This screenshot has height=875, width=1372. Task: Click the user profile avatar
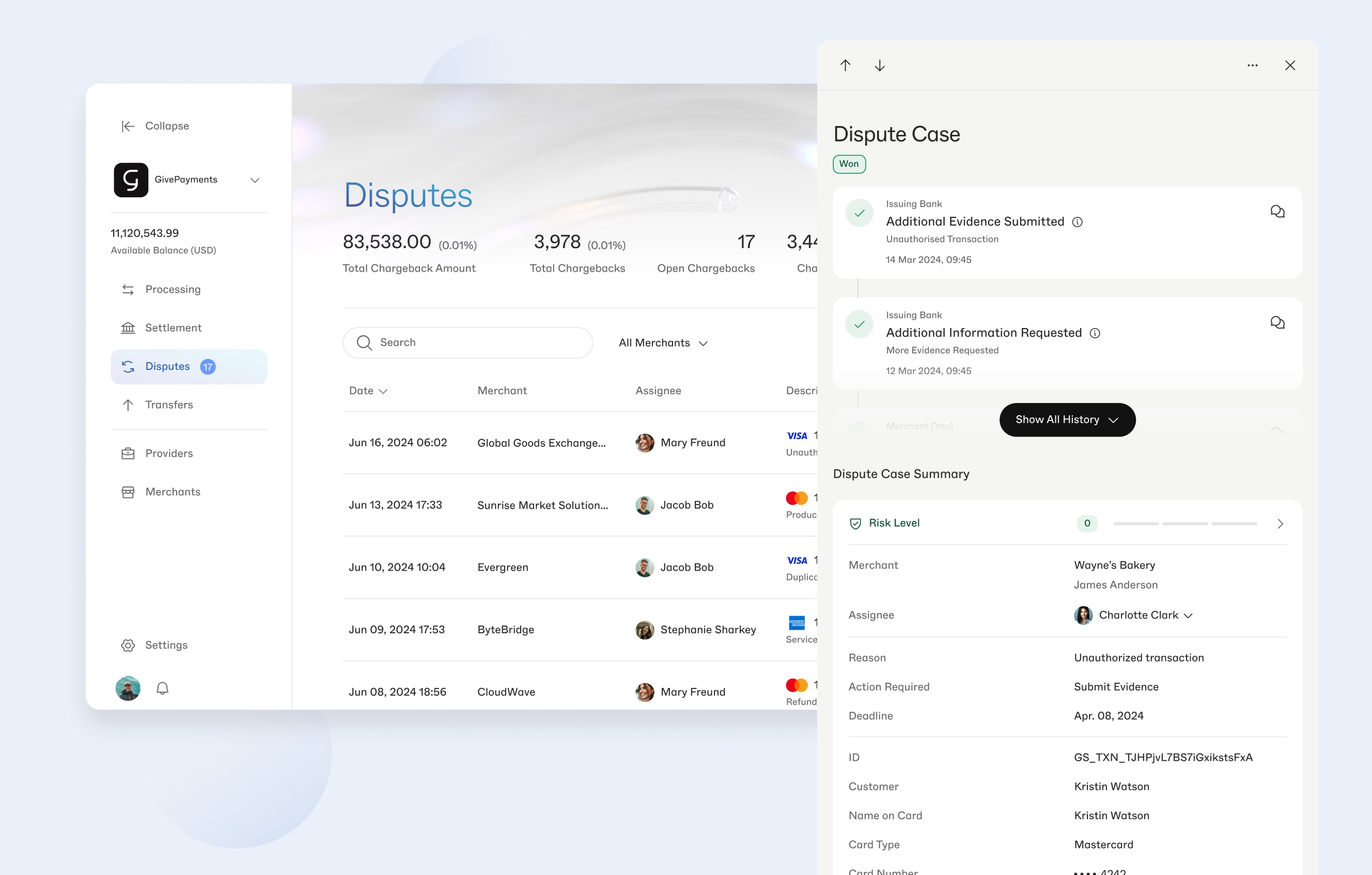[x=128, y=688]
